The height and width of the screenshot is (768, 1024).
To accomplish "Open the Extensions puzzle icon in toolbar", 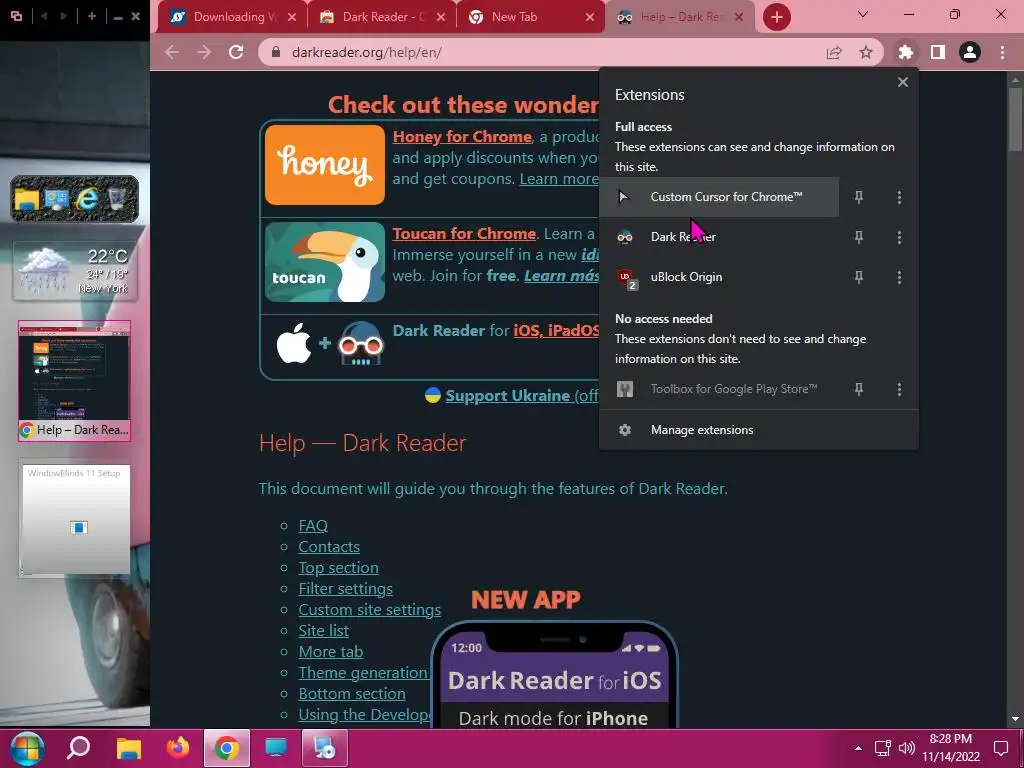I will pyautogui.click(x=905, y=52).
